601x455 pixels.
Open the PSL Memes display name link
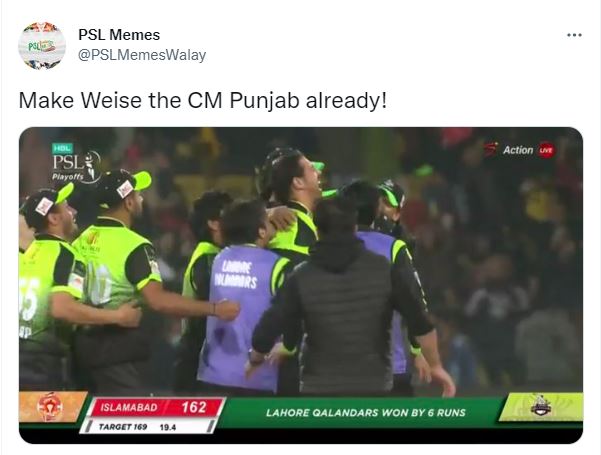pyautogui.click(x=119, y=35)
